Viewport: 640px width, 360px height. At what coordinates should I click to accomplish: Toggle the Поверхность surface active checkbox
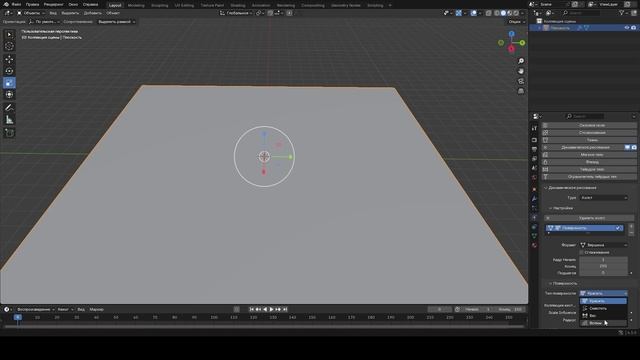pos(618,228)
